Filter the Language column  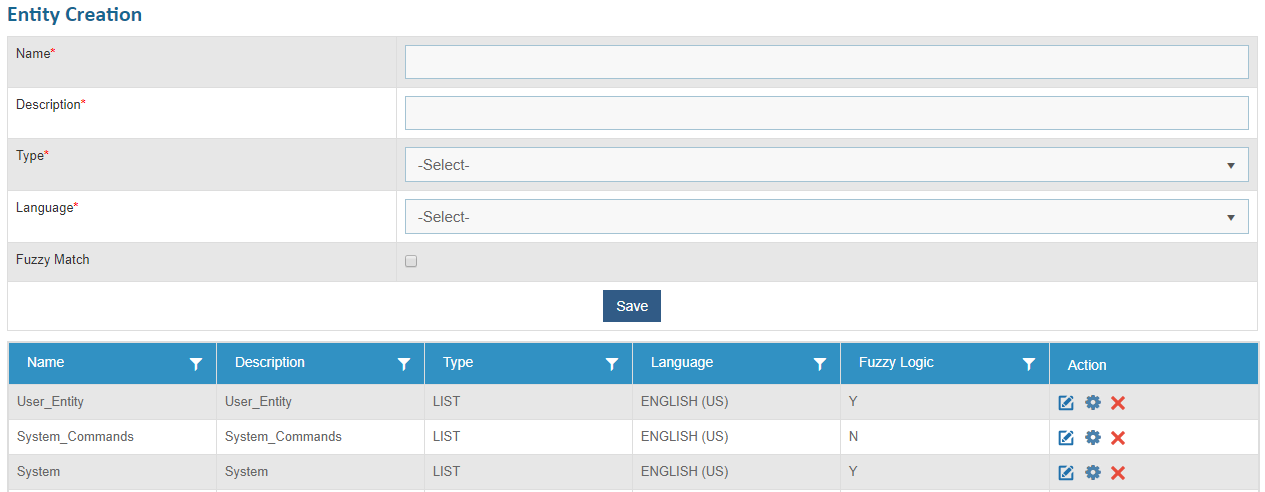click(820, 365)
